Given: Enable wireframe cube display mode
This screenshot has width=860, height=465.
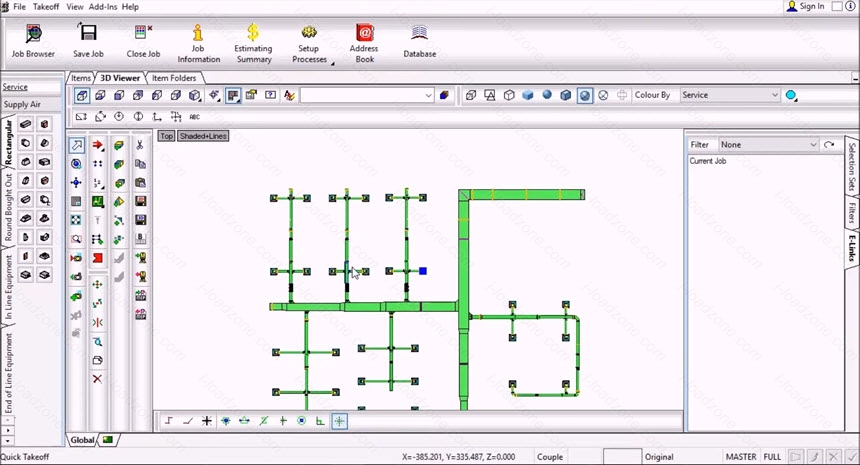Looking at the screenshot, I should pyautogui.click(x=509, y=95).
